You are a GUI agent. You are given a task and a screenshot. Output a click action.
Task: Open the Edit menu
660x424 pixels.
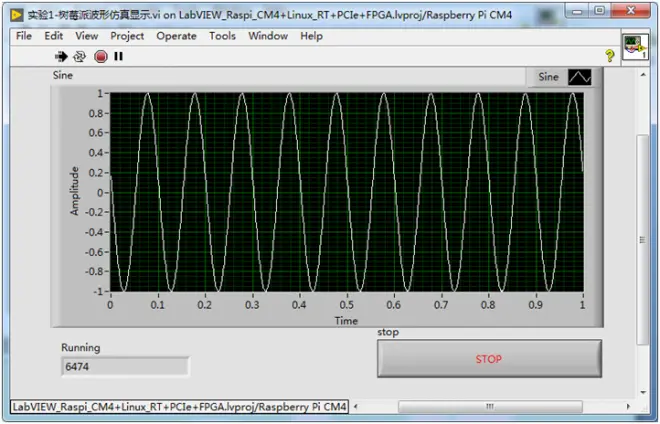coord(53,36)
